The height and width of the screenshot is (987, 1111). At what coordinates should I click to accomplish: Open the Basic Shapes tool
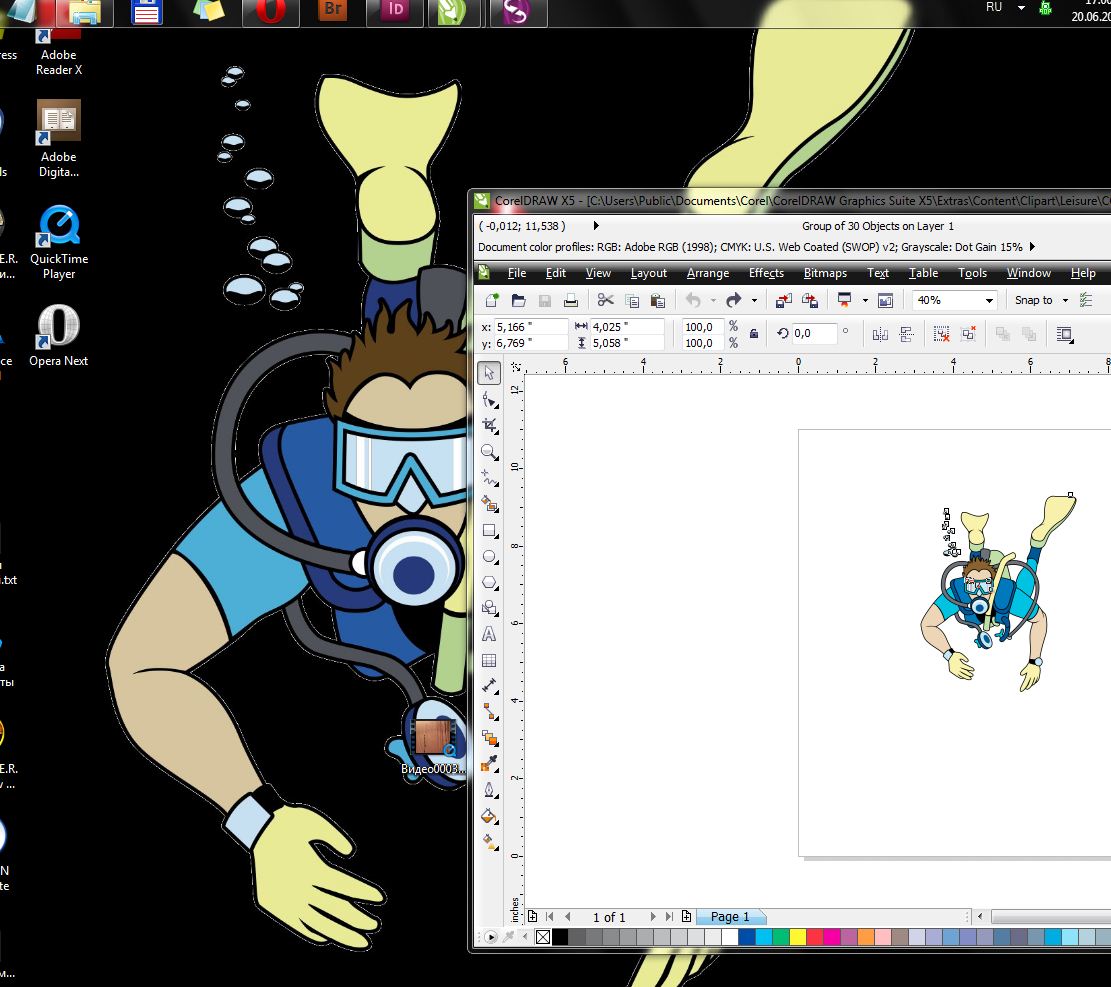click(490, 609)
